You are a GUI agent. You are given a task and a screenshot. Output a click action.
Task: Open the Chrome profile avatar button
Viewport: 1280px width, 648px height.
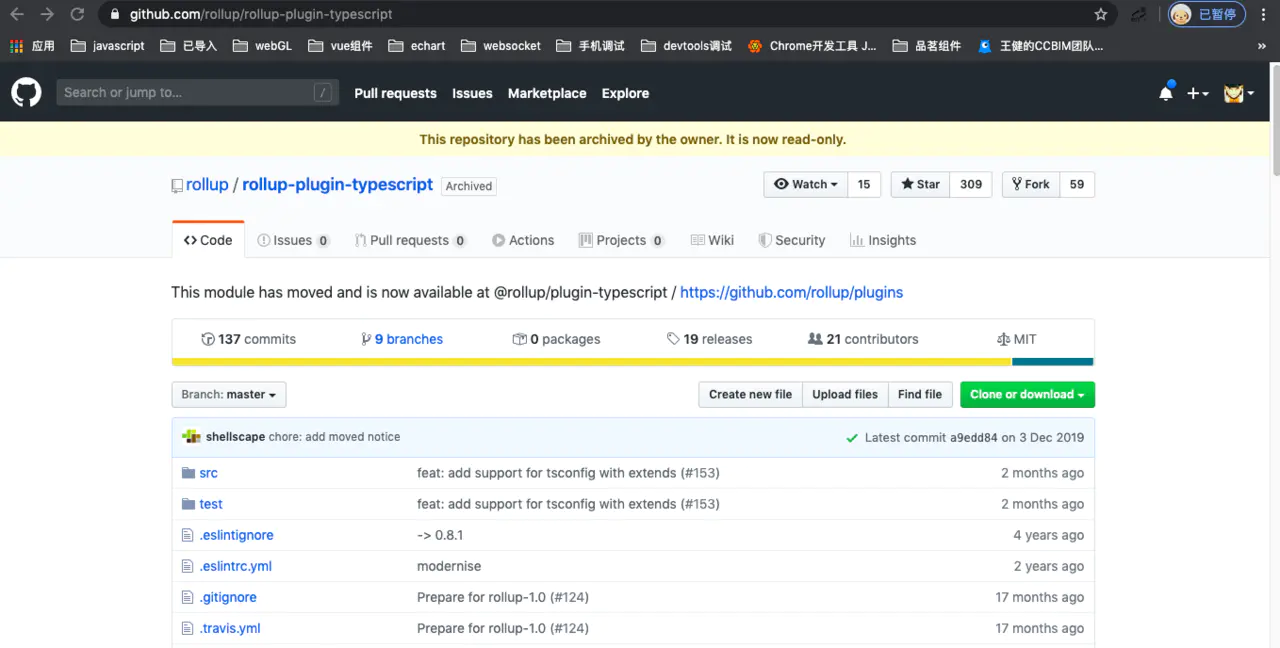pyautogui.click(x=1207, y=14)
